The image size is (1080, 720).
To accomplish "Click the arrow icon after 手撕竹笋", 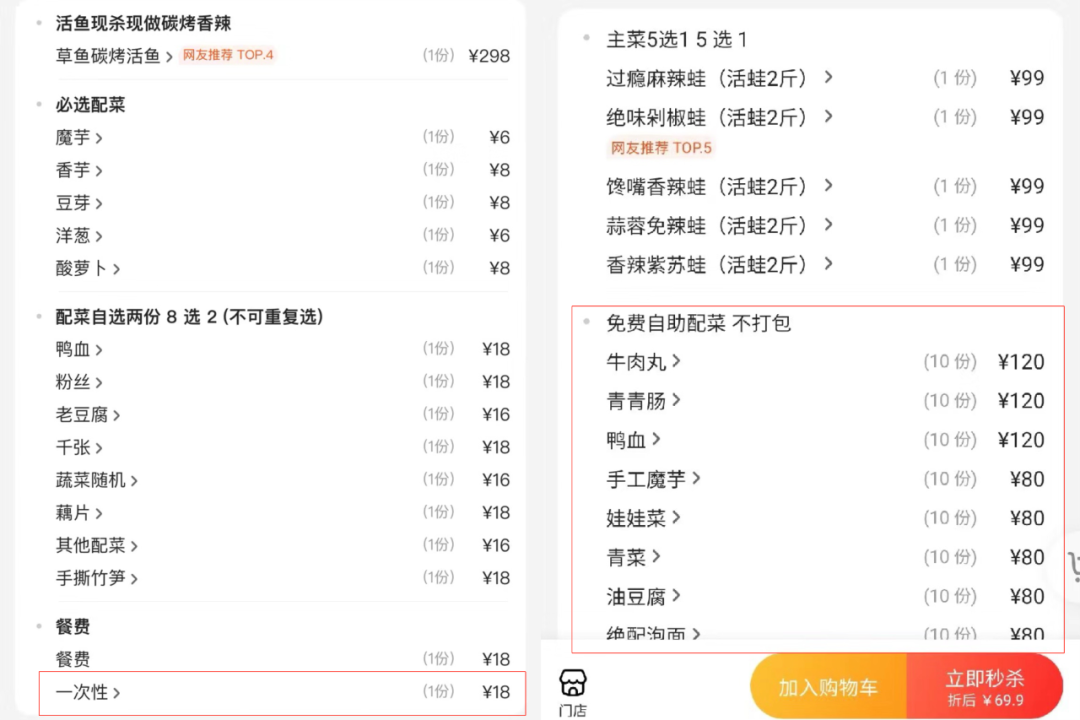I will coord(134,578).
